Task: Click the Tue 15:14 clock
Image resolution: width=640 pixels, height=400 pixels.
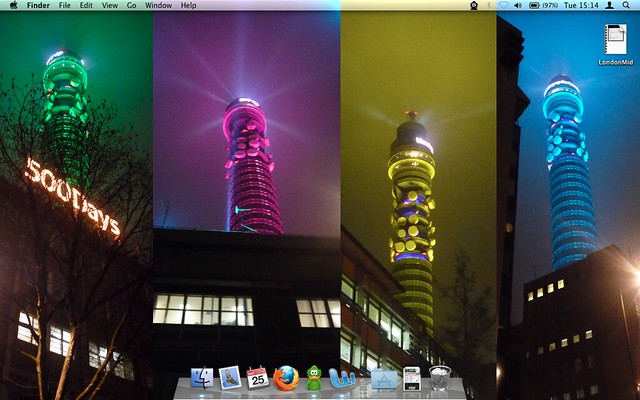Action: point(581,5)
